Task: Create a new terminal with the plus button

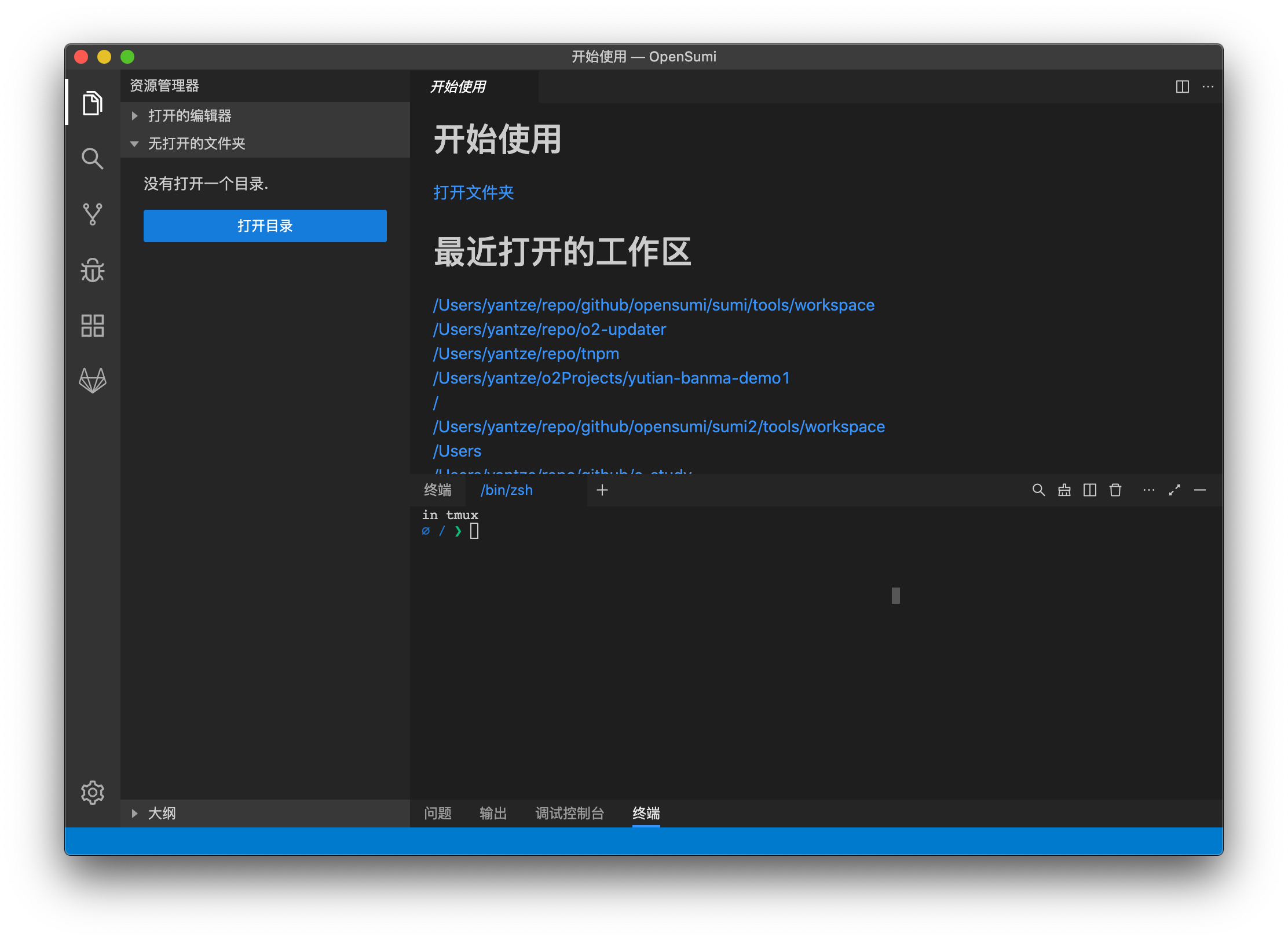Action: pyautogui.click(x=602, y=490)
